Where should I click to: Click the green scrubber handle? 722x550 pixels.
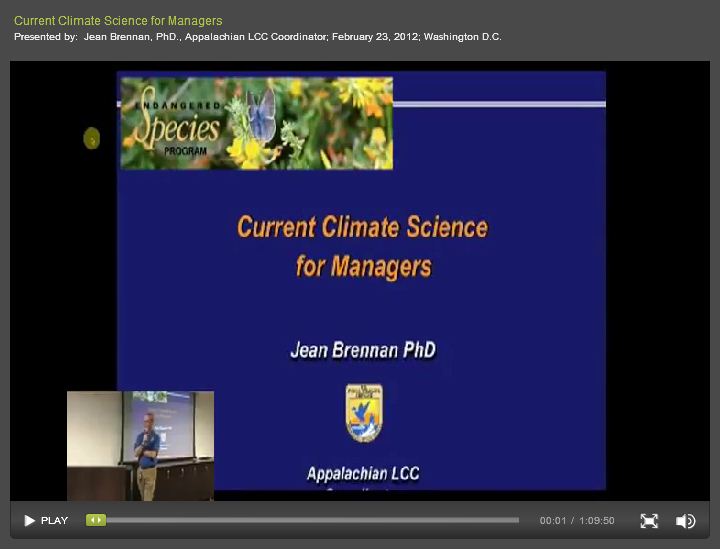coord(96,520)
